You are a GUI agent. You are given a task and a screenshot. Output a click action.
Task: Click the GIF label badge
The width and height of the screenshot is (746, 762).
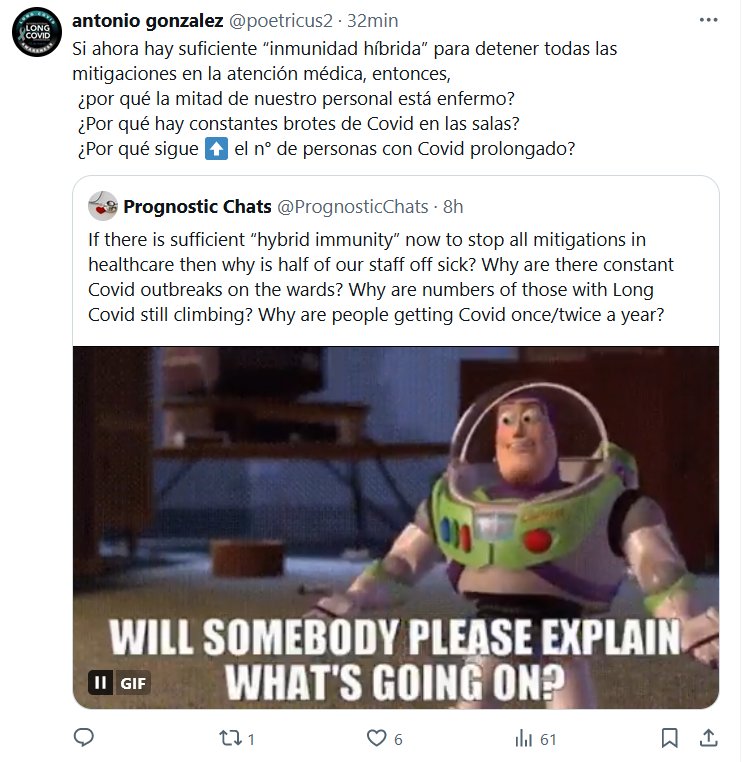pos(133,683)
